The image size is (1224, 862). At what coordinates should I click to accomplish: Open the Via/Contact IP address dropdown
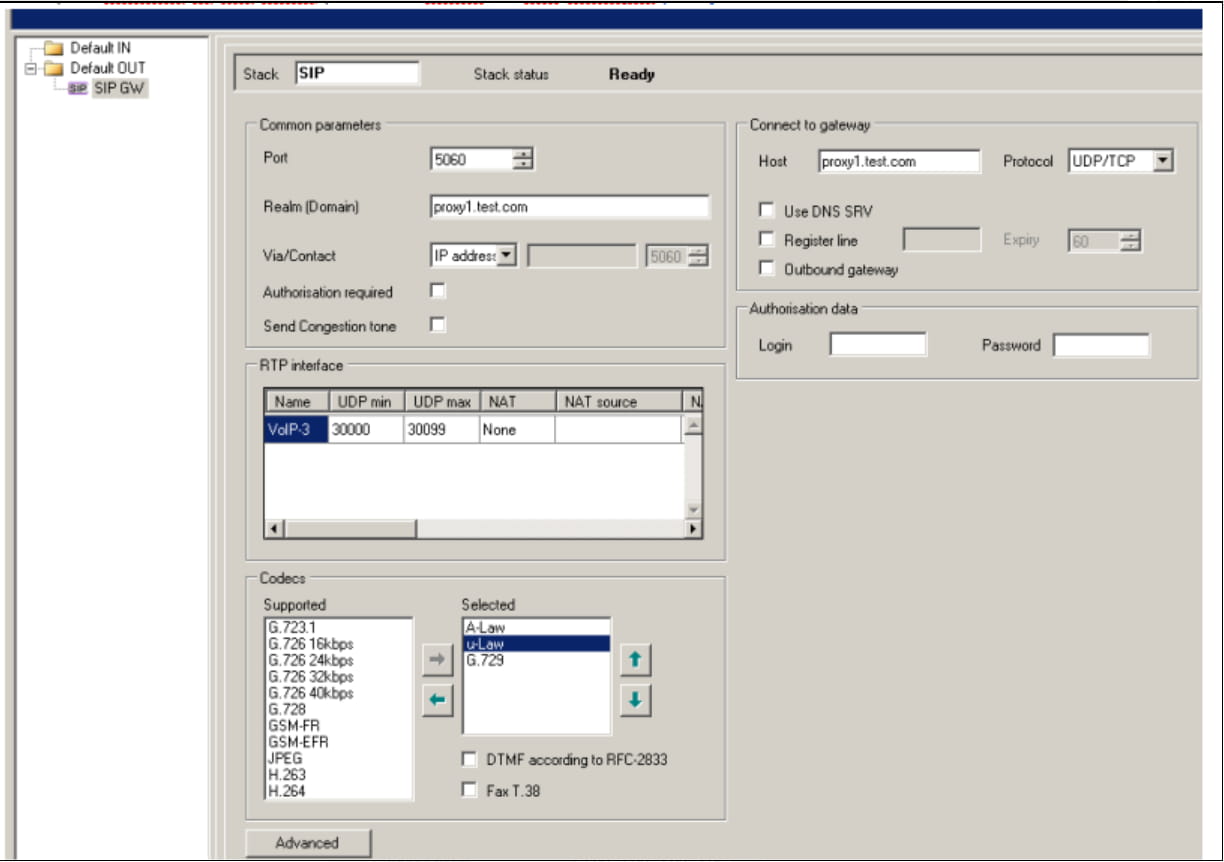(x=507, y=256)
